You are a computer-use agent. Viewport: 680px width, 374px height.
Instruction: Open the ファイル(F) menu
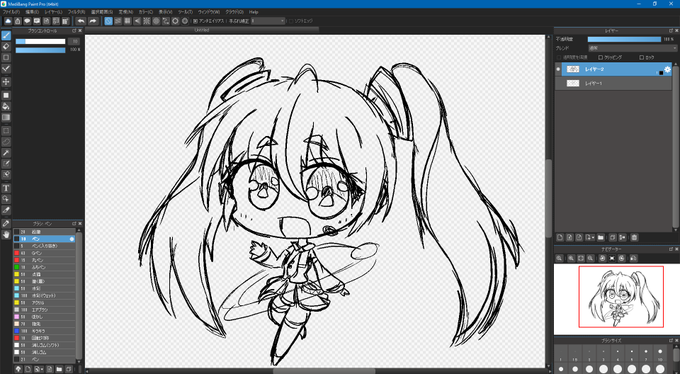coord(11,12)
